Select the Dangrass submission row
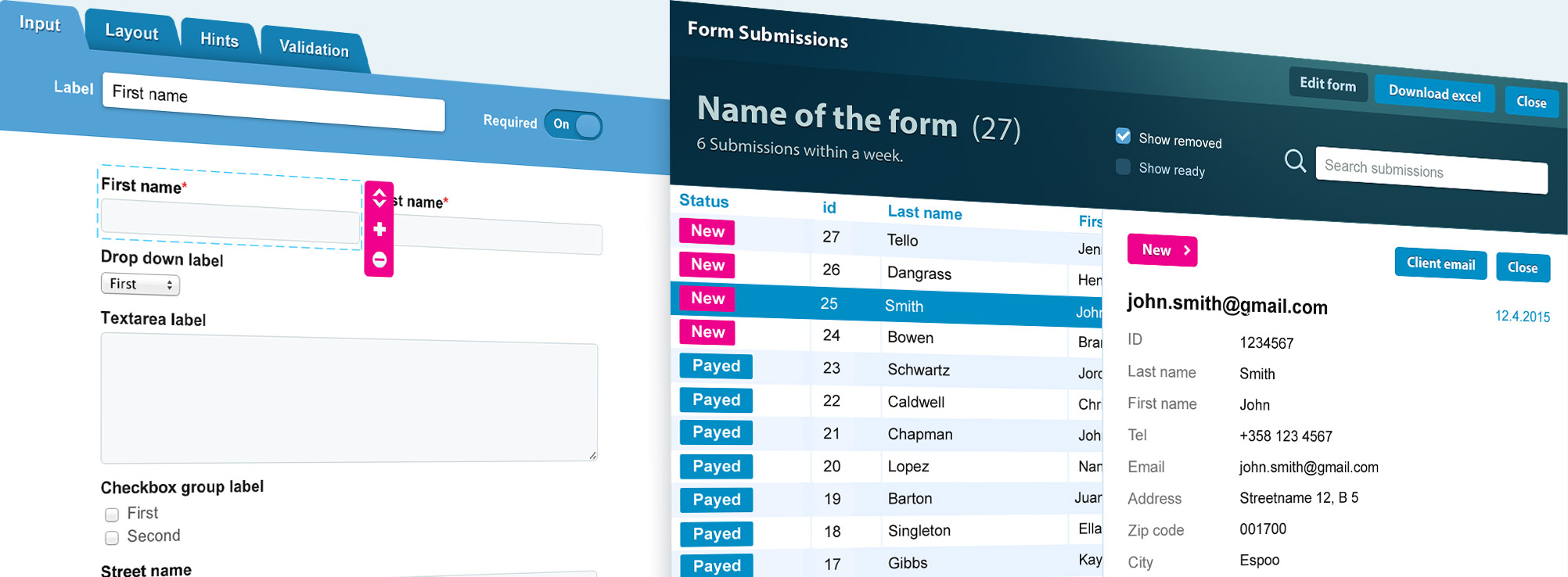 pos(886,271)
